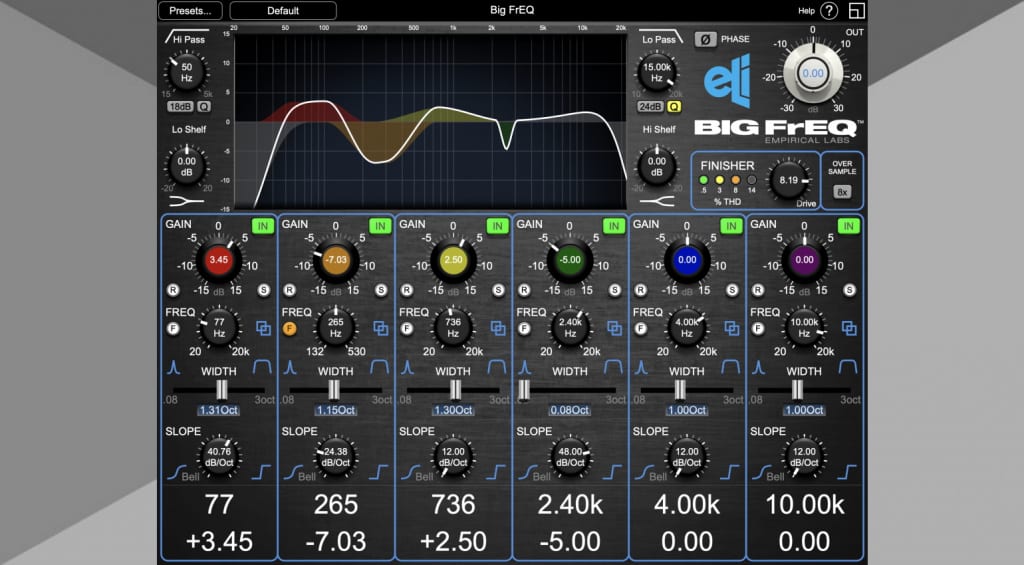
Task: Click the Finisher Drive knob showing 8.19
Action: click(788, 180)
